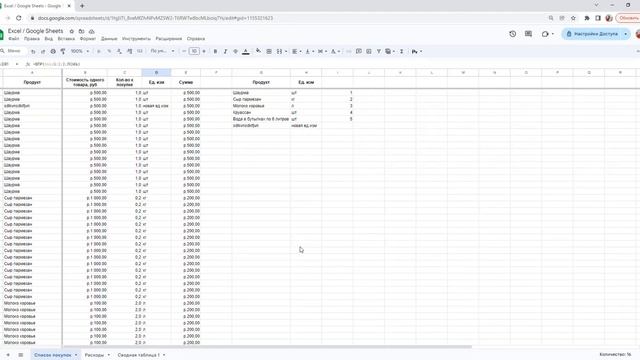Open the Правка menu

click(x=32, y=39)
